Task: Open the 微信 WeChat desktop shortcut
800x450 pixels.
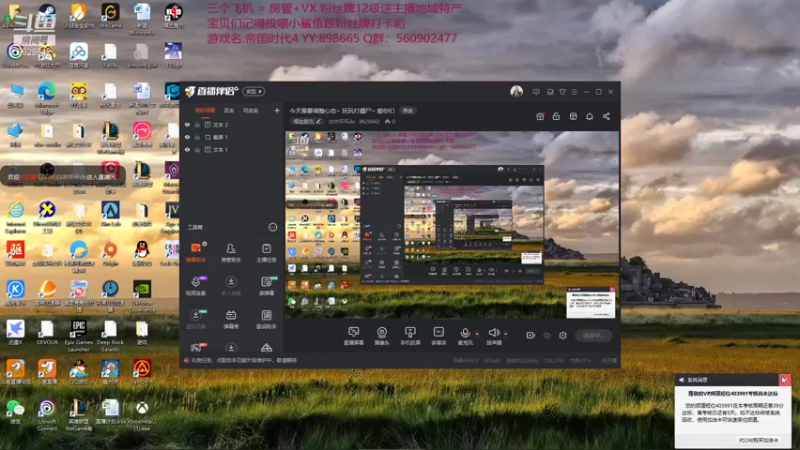Action: (x=15, y=411)
